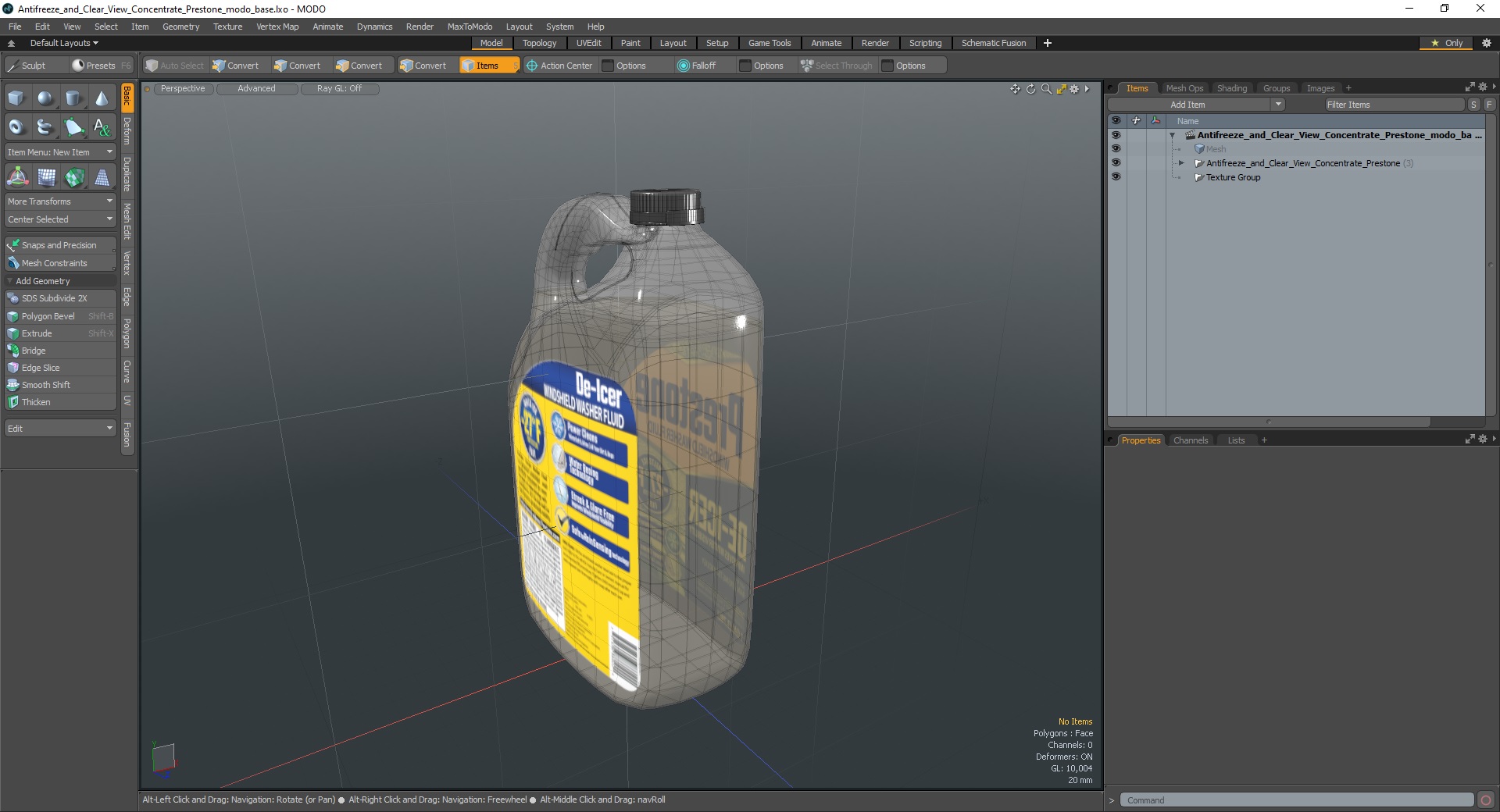Click the Ray GL: Off button

click(339, 89)
